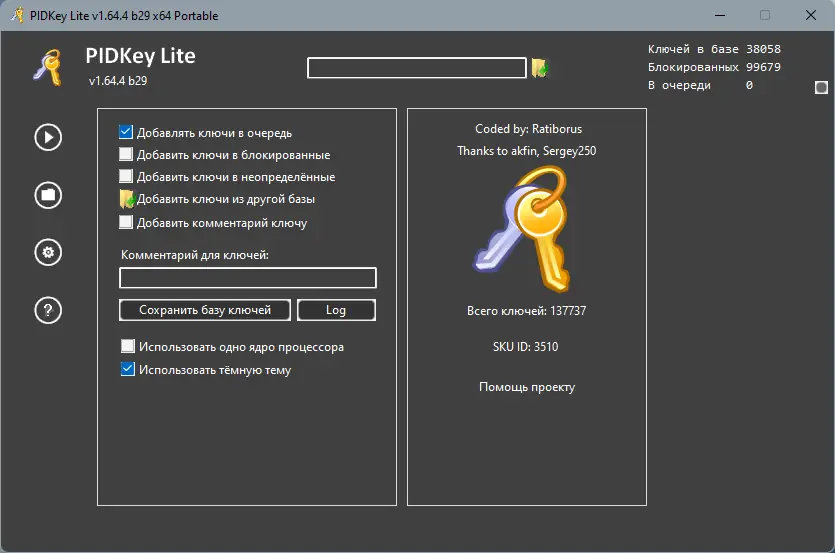Viewport: 835px width, 553px height.
Task: Click 'Блокированных 99679' counter
Action: 714,67
